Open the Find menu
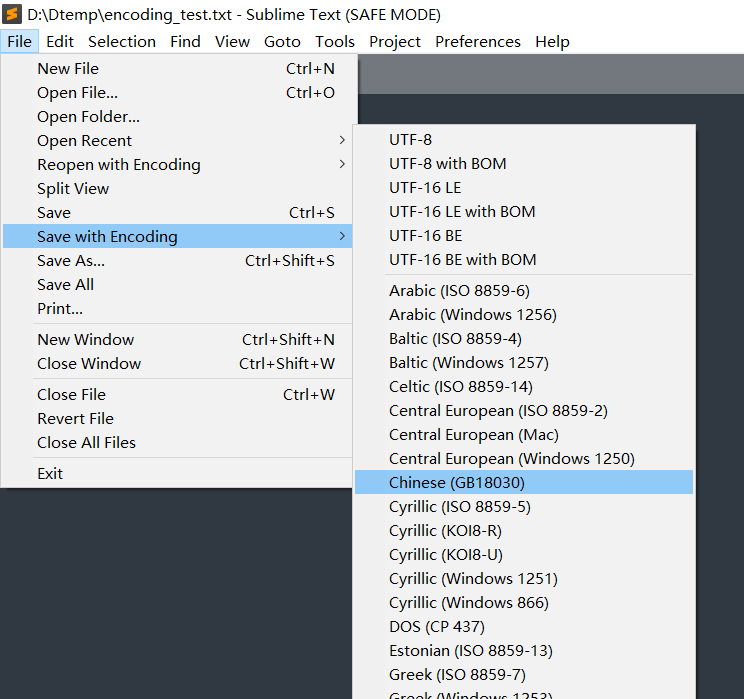The image size is (744, 699). [x=185, y=42]
